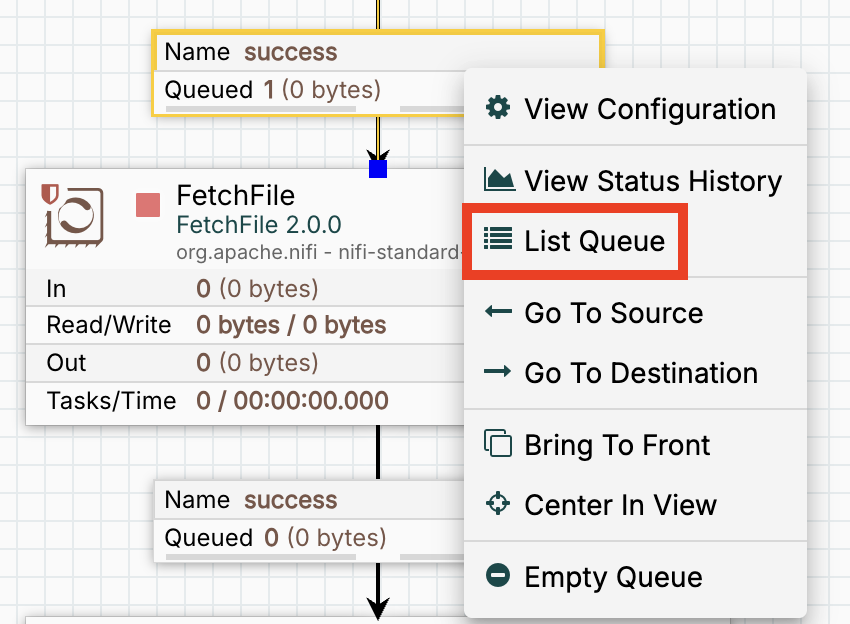
Task: Click the gear icon for View Configuration
Action: point(497,108)
